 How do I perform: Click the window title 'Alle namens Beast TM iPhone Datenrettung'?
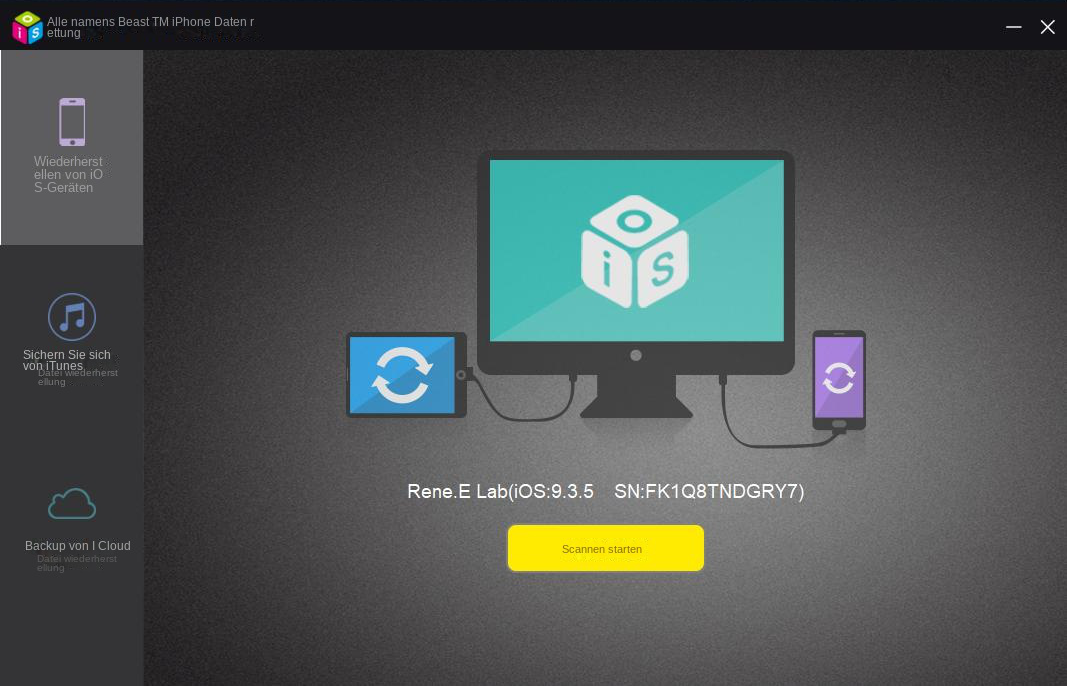click(x=150, y=27)
